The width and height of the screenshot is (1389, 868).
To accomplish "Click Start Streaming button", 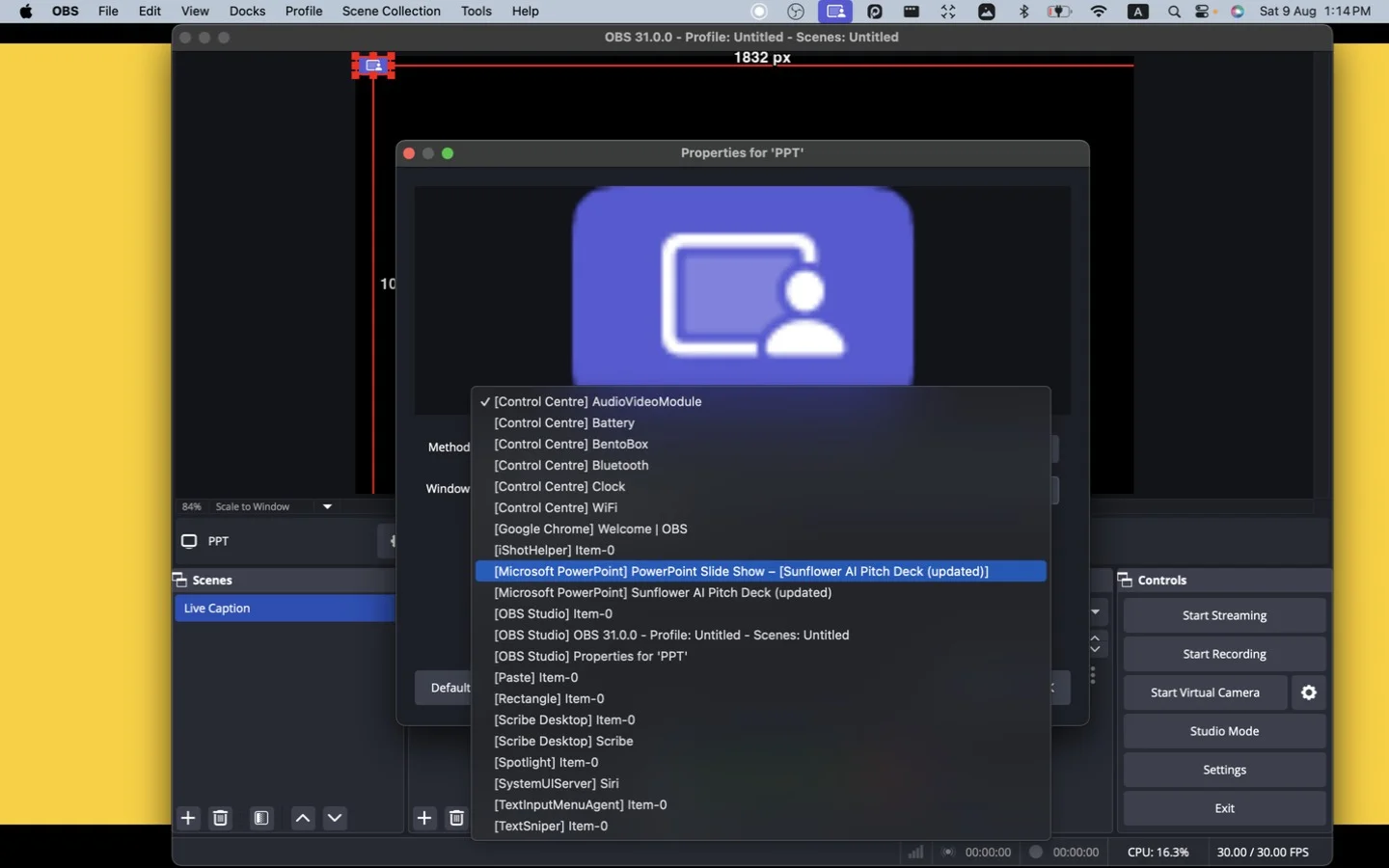I will click(1224, 615).
